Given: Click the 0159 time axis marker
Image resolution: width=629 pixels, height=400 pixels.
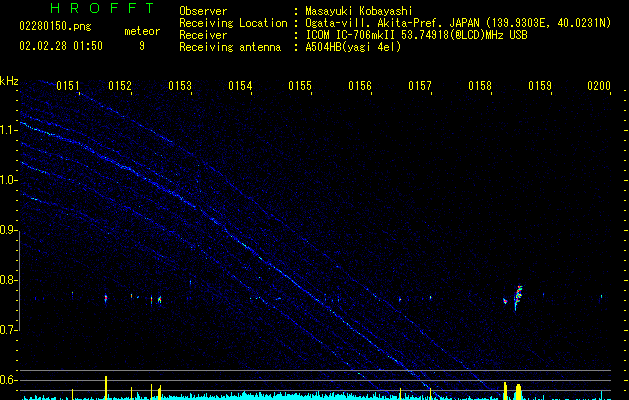Looking at the screenshot, I should (540, 86).
